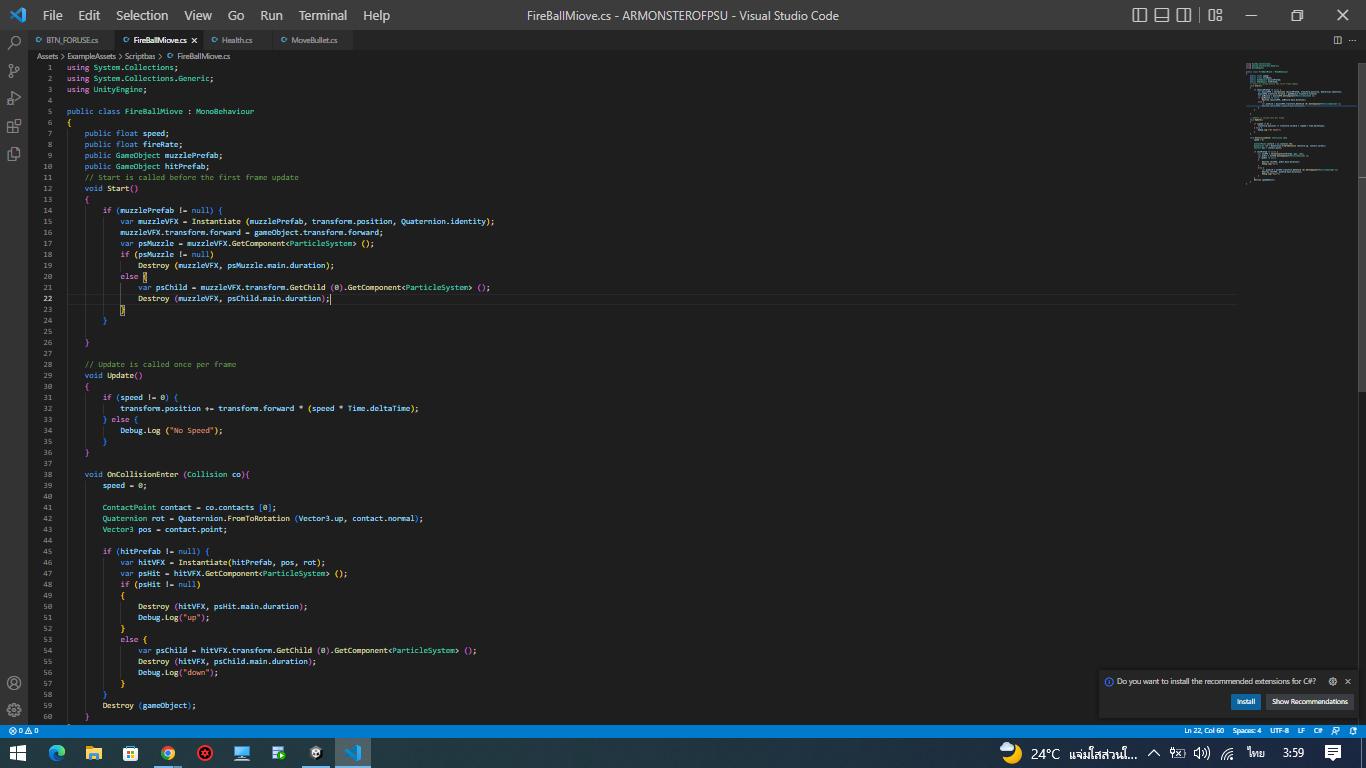
Task: Toggle the bottom panel layout icon
Action: (x=1162, y=15)
